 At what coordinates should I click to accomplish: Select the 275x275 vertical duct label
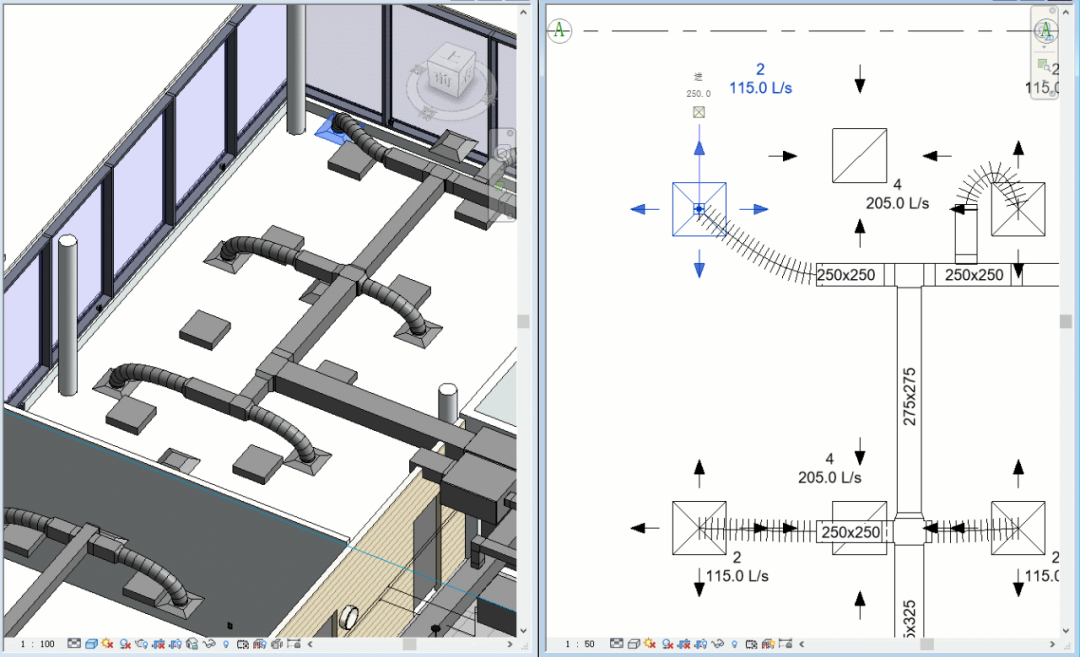(909, 397)
